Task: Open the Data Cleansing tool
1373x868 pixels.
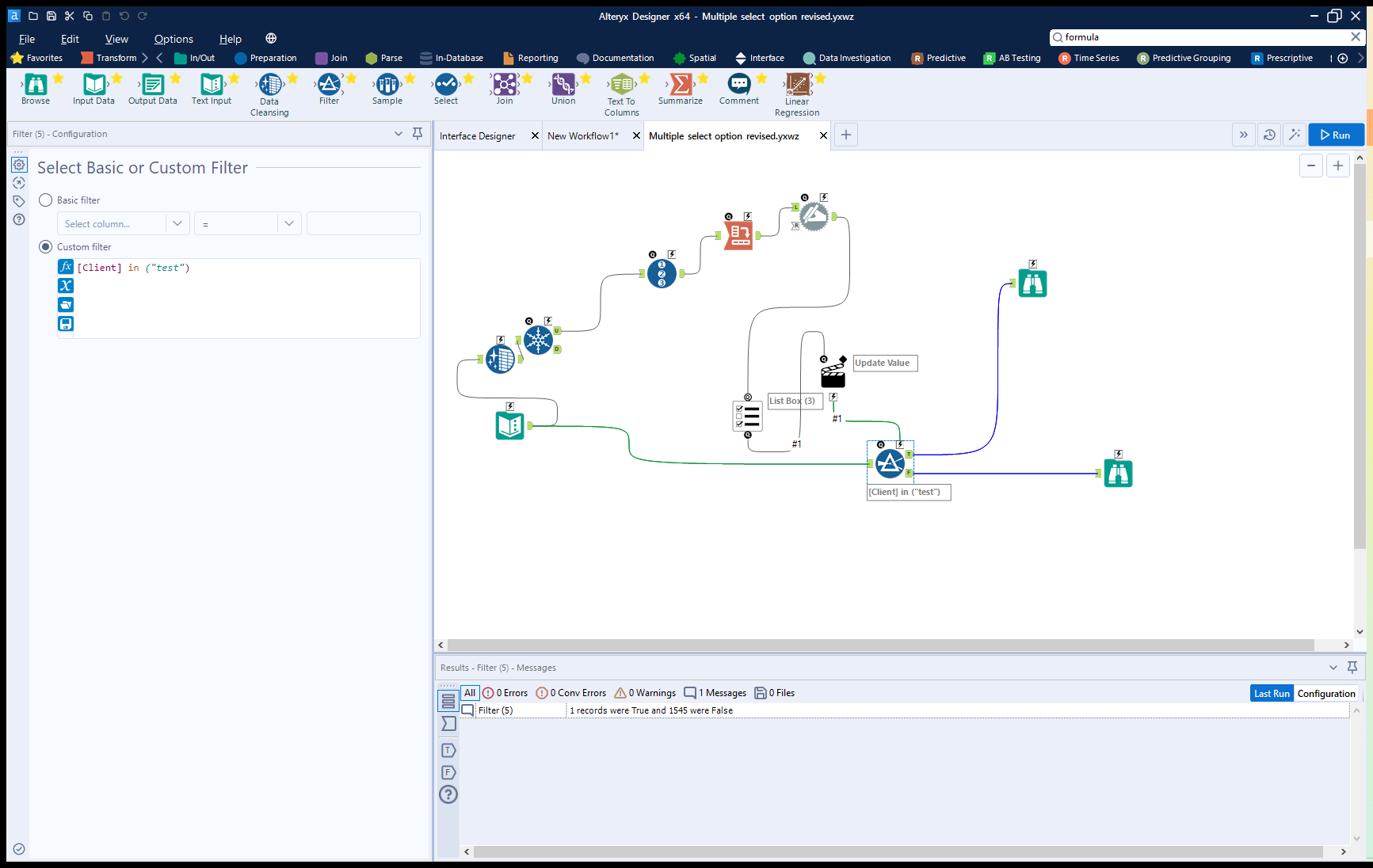Action: point(269,85)
